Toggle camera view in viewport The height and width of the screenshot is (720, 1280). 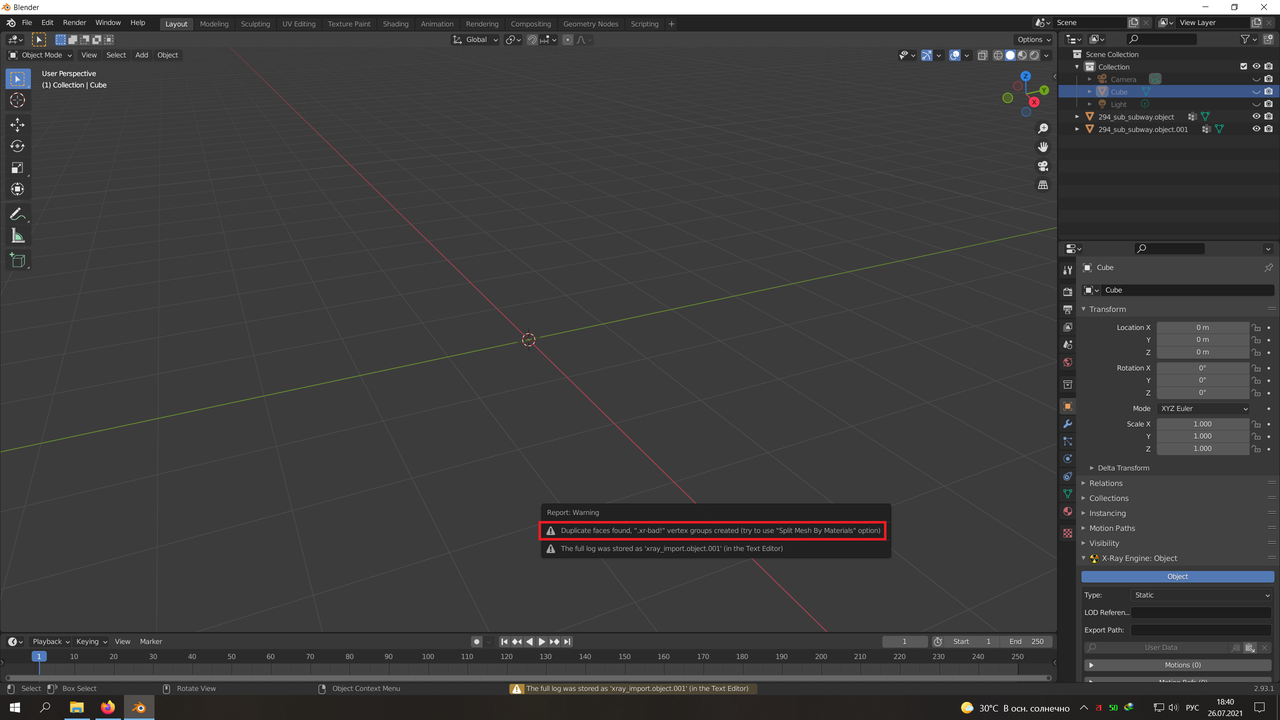point(1043,166)
